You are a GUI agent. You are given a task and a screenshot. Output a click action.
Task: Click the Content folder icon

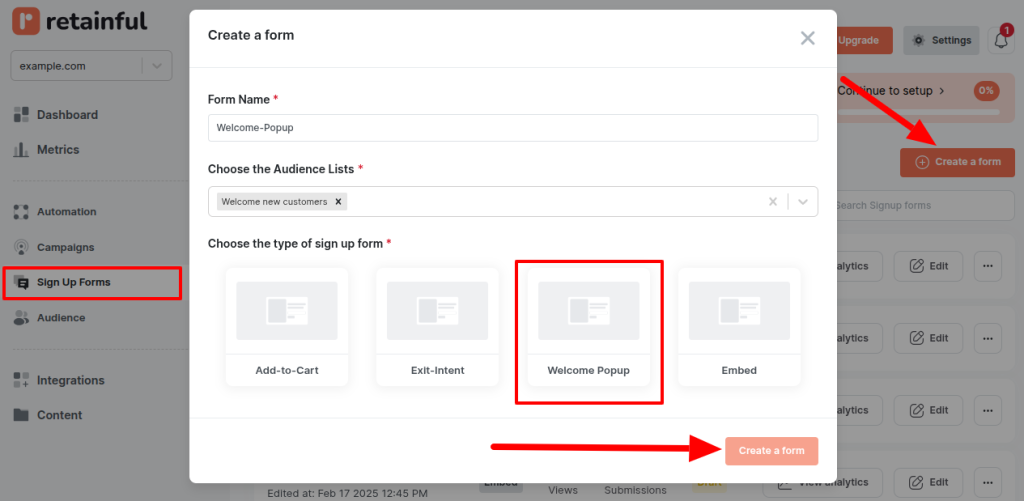pyautogui.click(x=22, y=415)
